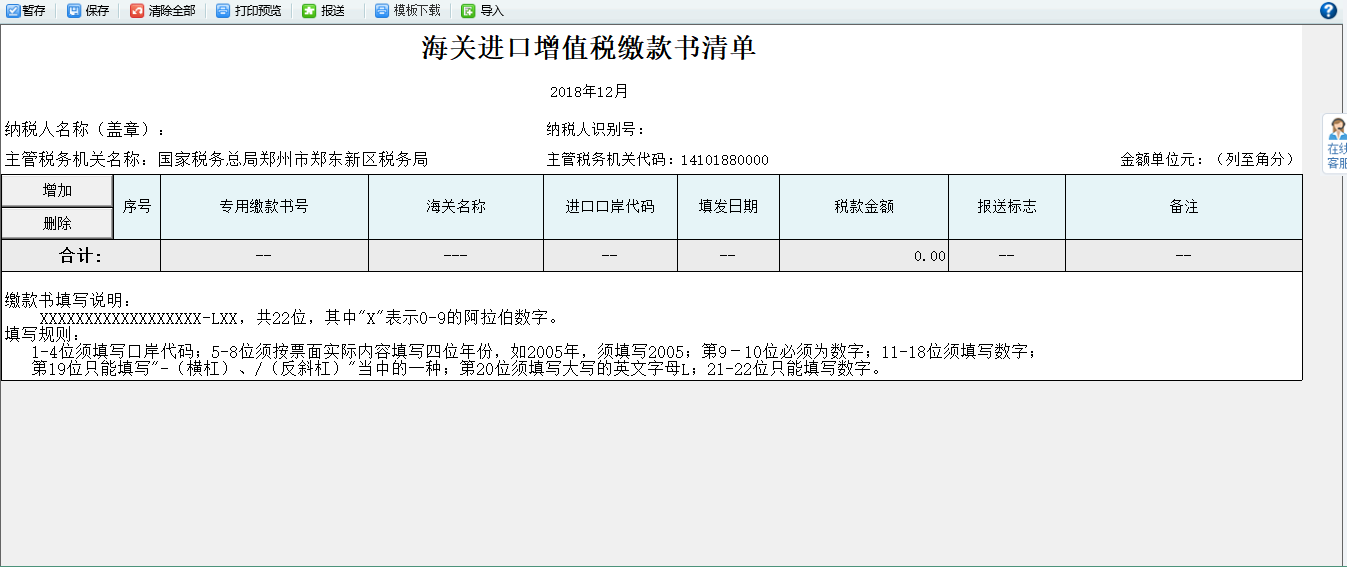Open help via the blue question mark
This screenshot has height=570, width=1347.
click(1328, 11)
